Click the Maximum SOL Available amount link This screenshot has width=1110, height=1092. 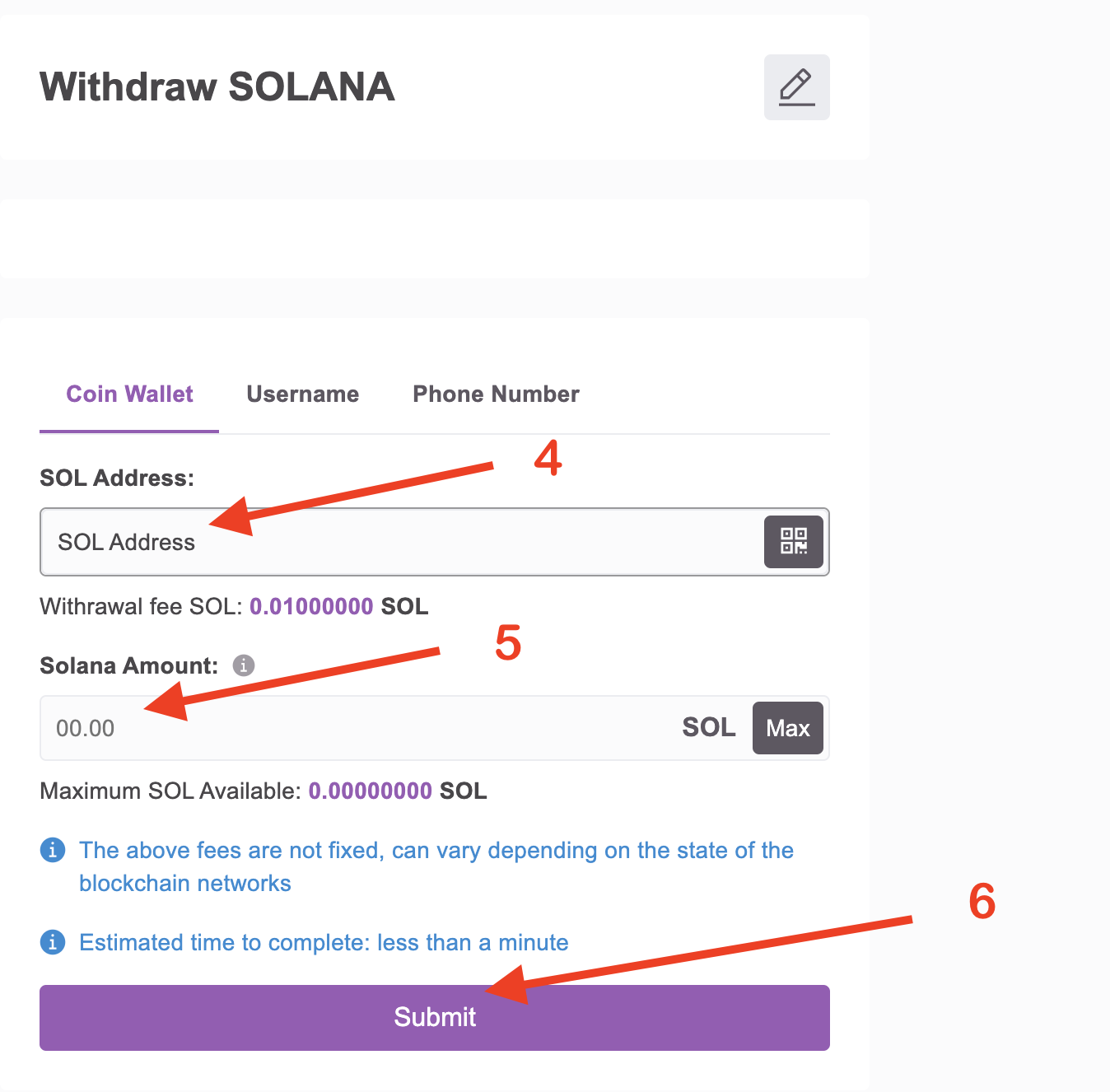[x=370, y=791]
